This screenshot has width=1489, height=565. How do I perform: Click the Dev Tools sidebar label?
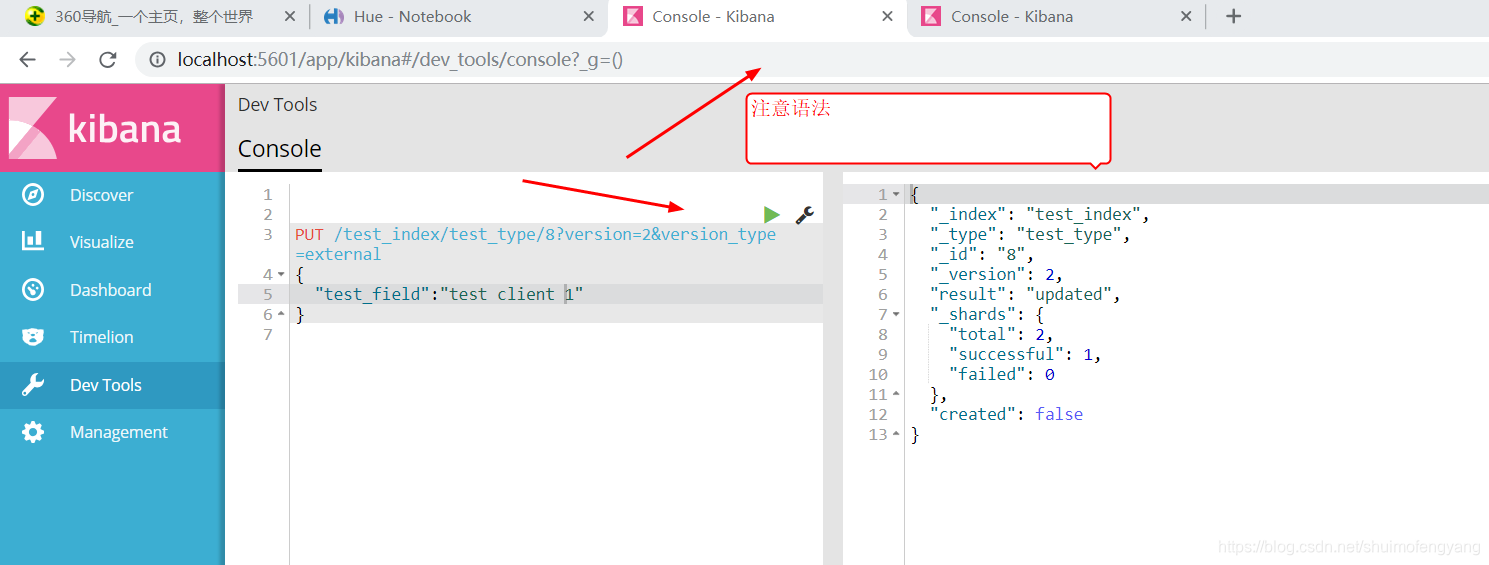click(106, 385)
